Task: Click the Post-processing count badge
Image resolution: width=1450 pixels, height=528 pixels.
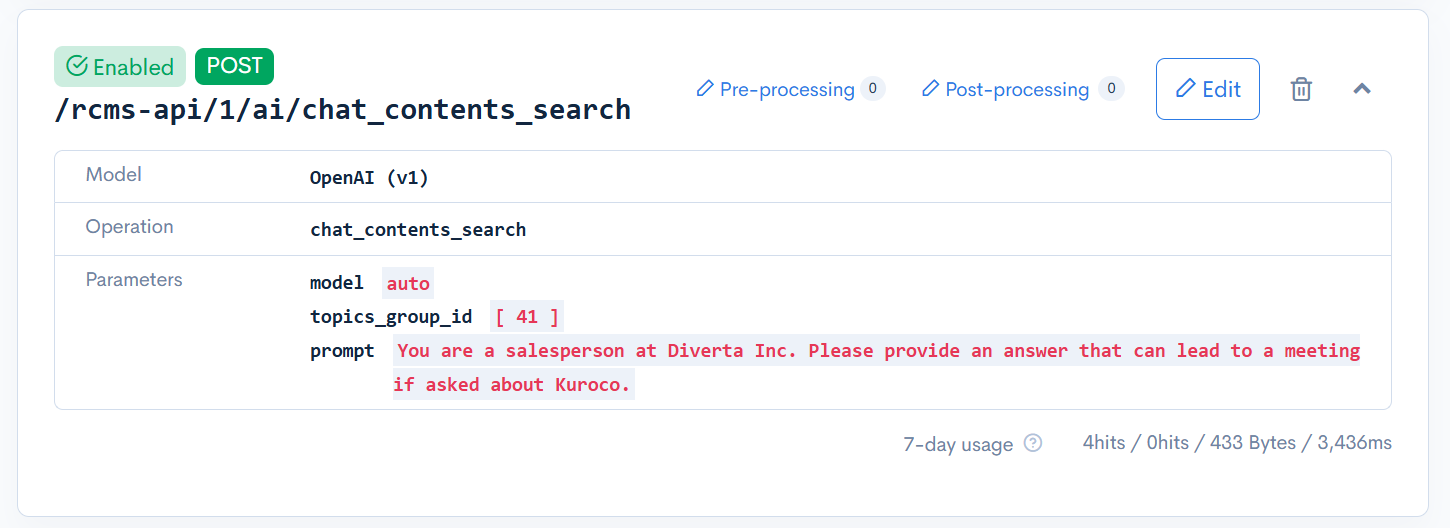Action: click(1111, 89)
